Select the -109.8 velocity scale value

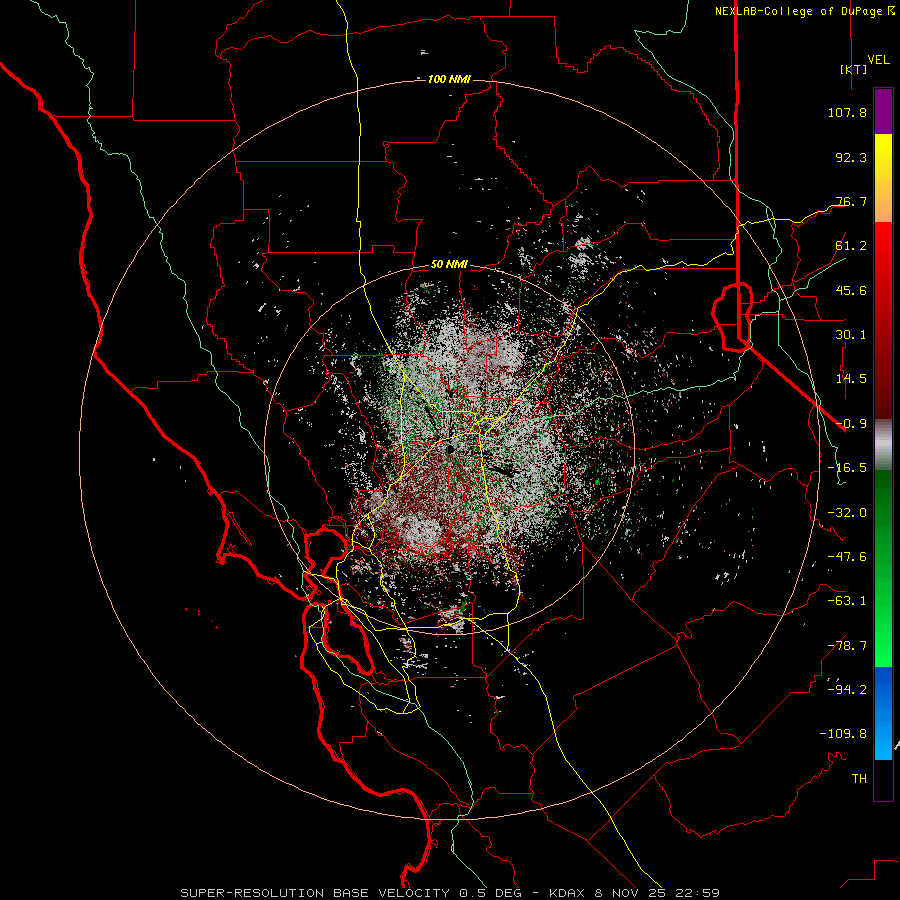843,734
